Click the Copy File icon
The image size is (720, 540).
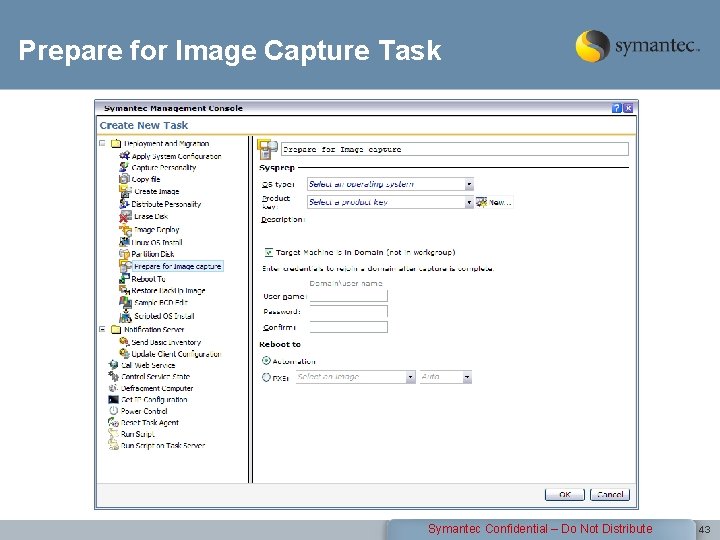124,179
